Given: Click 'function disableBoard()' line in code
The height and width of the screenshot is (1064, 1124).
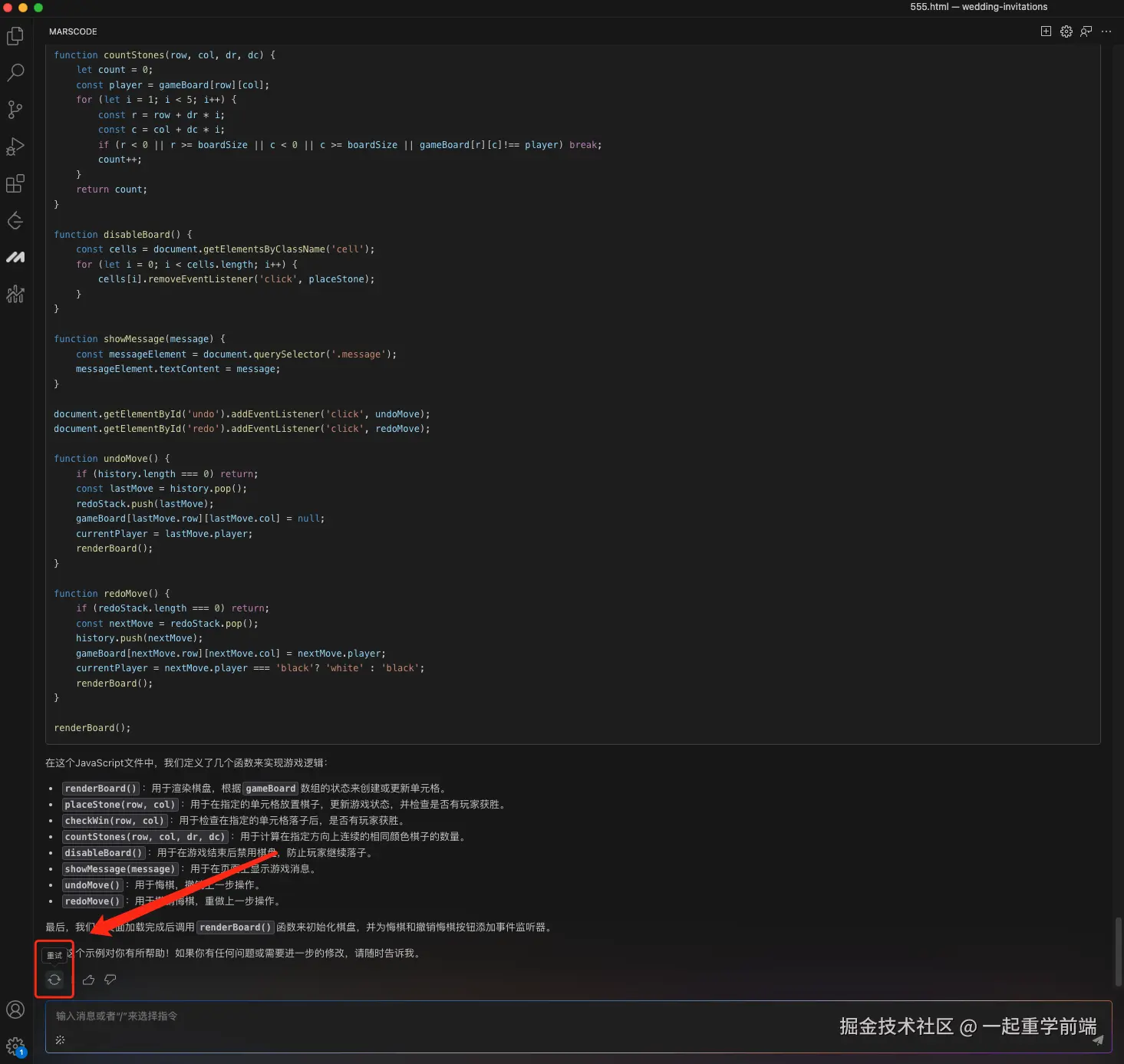Looking at the screenshot, I should point(123,235).
